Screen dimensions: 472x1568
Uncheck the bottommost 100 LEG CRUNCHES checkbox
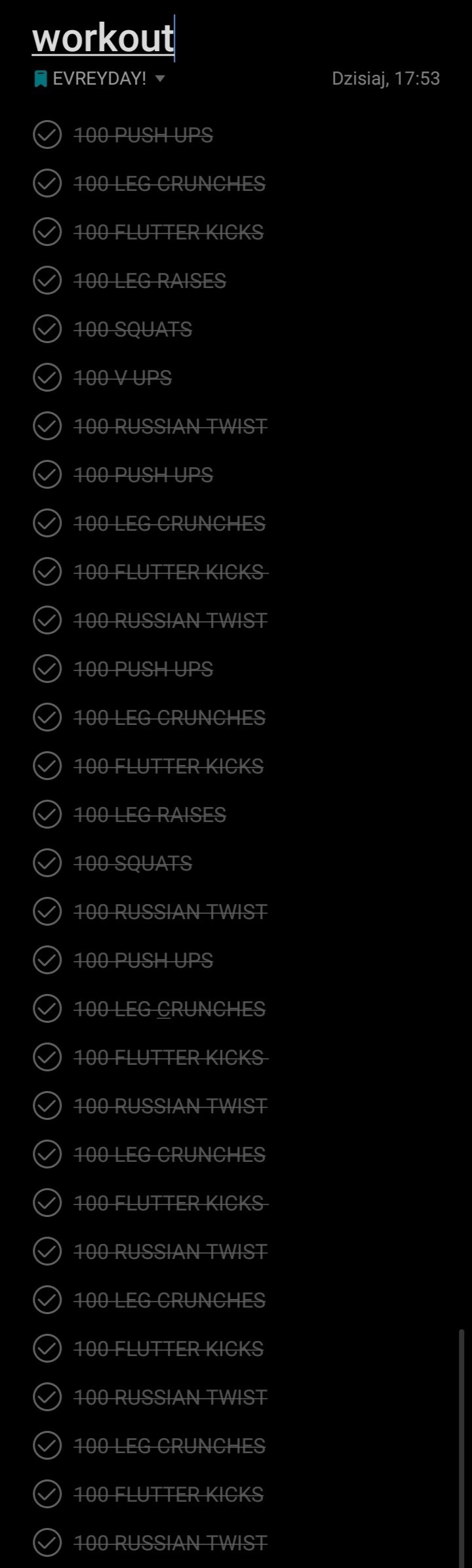coord(47,1446)
